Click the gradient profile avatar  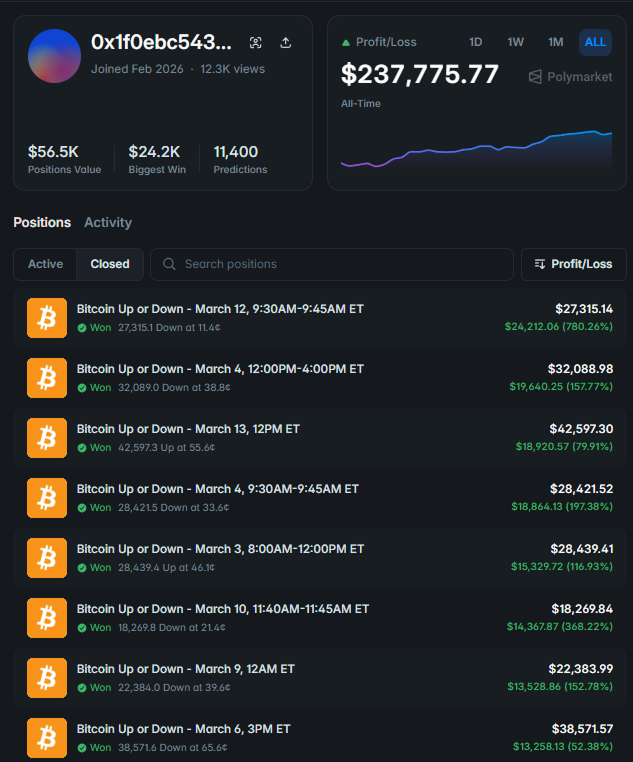click(x=54, y=56)
